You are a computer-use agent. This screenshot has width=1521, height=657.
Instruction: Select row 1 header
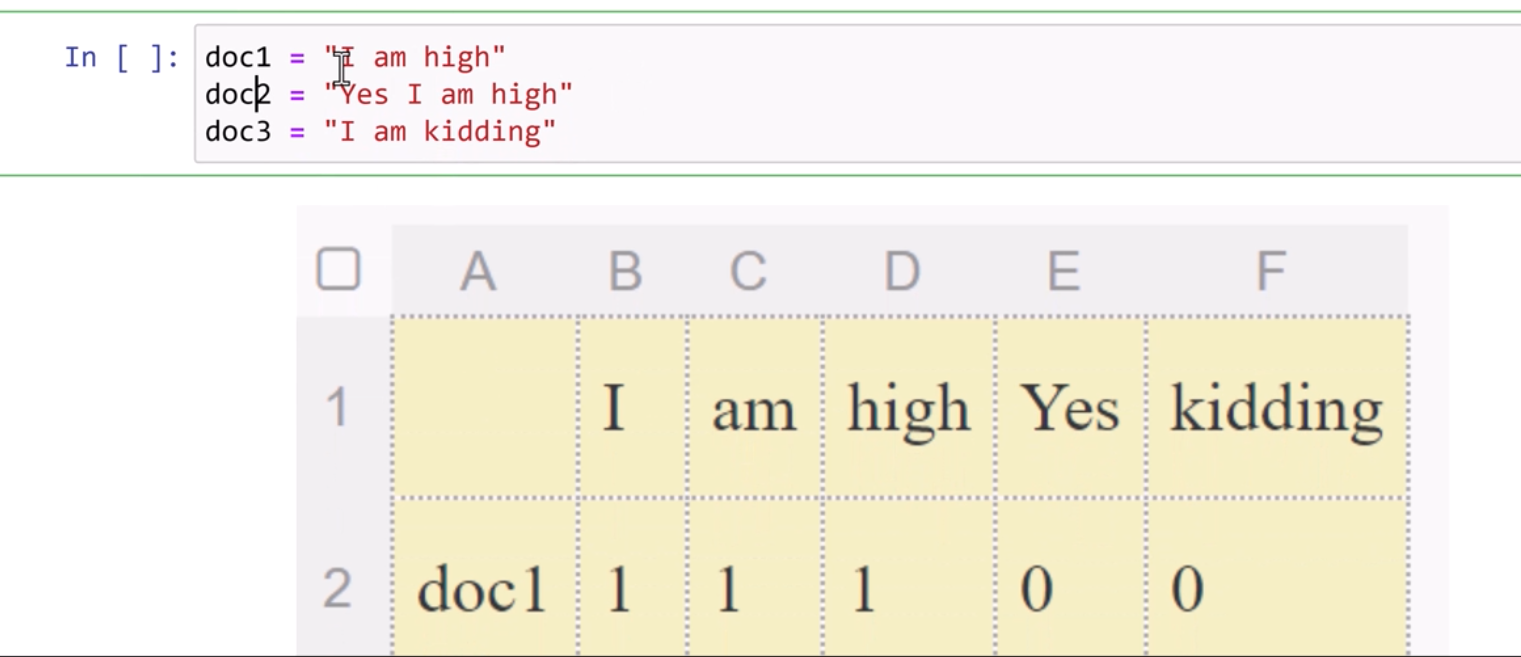(x=338, y=408)
